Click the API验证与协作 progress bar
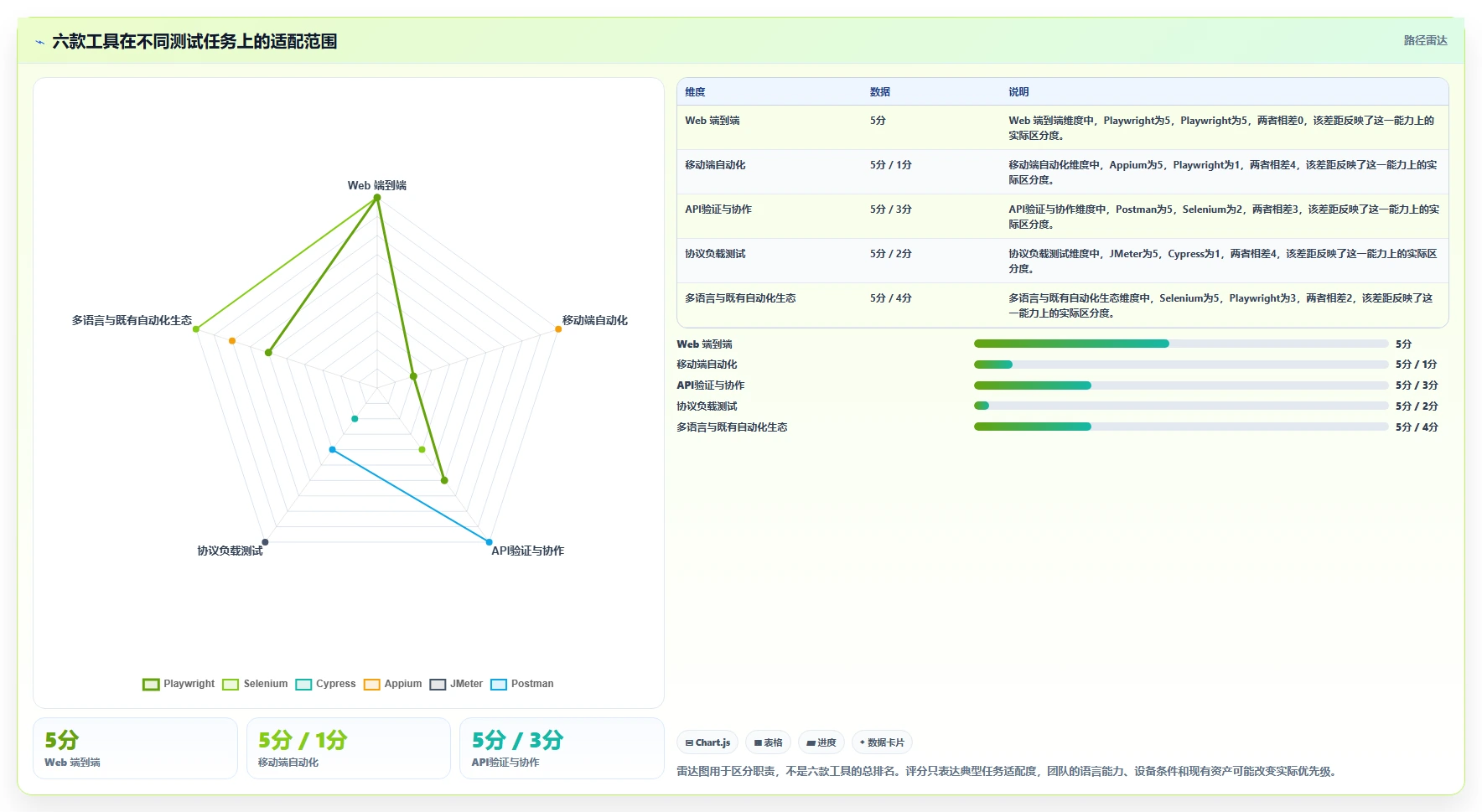This screenshot has height=812, width=1482. [1181, 385]
